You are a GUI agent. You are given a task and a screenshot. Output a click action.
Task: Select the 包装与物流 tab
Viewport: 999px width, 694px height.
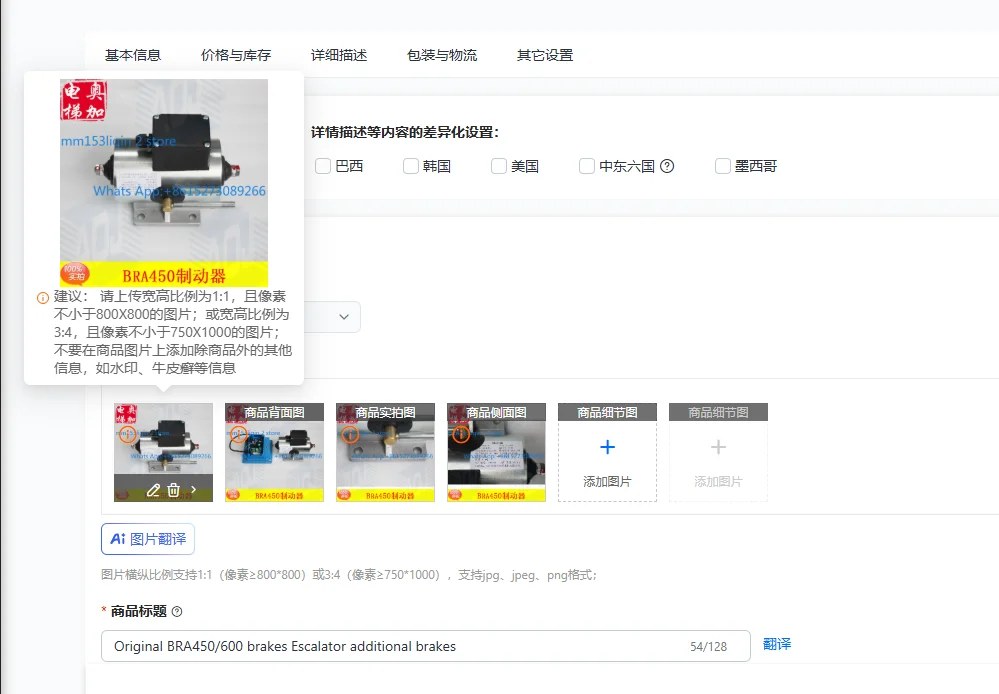coord(442,55)
